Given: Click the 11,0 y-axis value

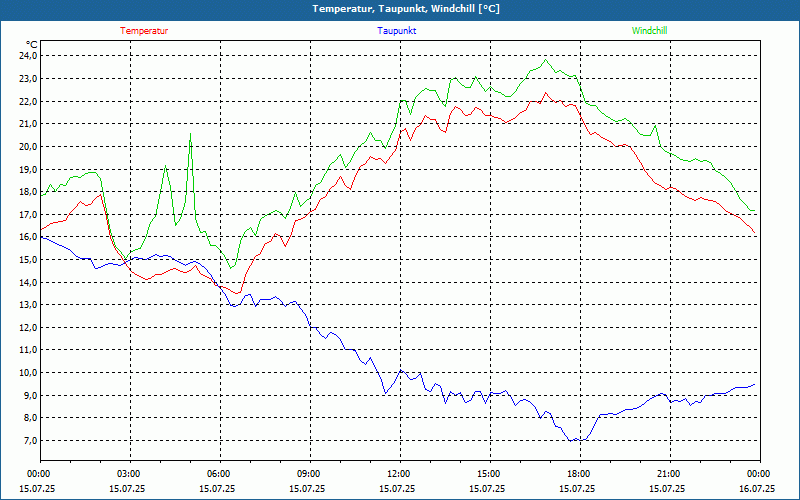Looking at the screenshot, I should coord(29,350).
